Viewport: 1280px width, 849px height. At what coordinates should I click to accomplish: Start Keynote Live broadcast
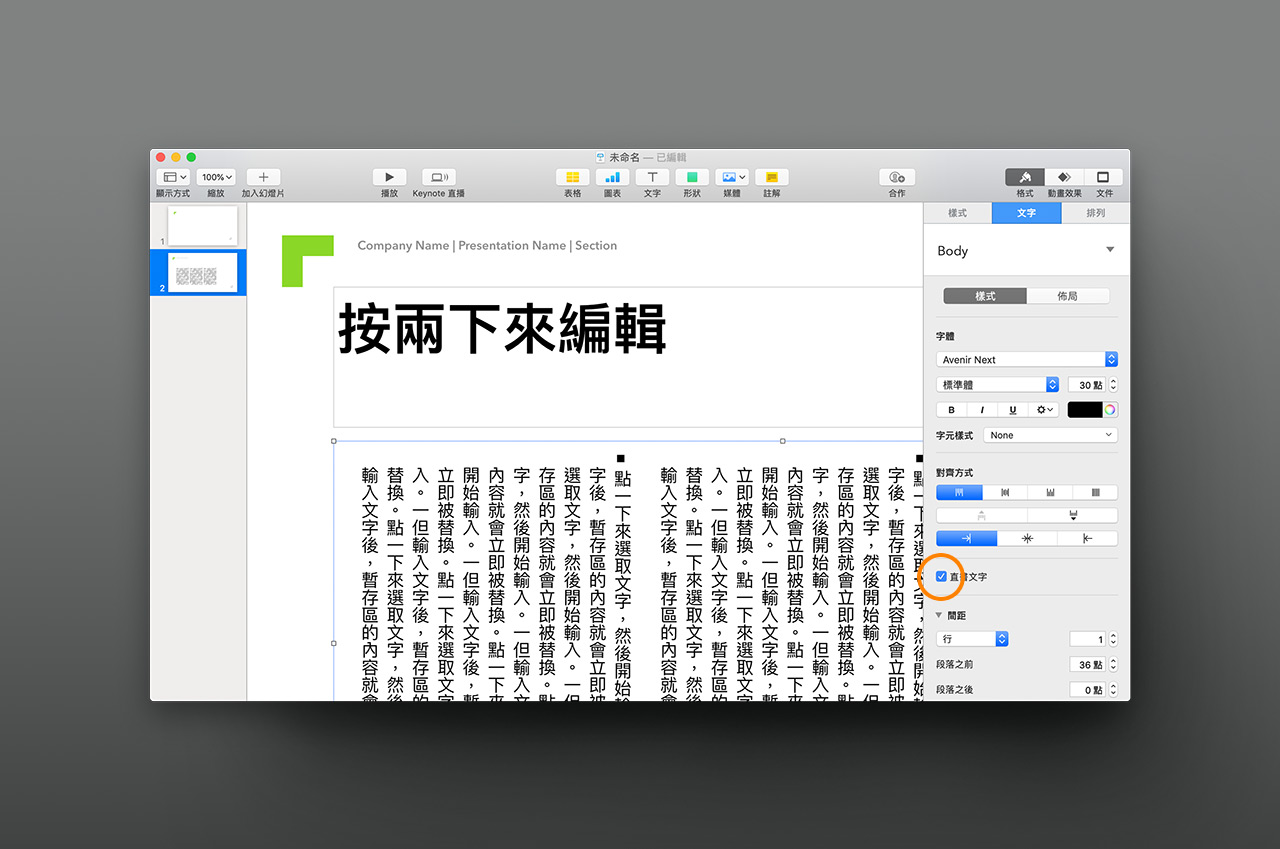click(x=438, y=177)
